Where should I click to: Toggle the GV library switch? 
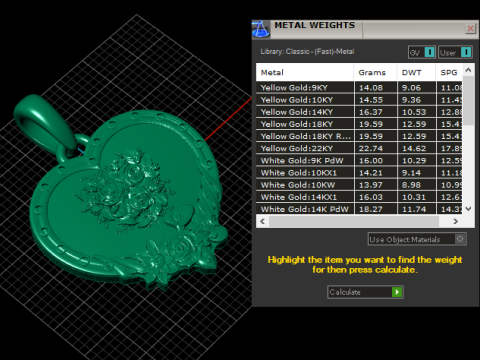pyautogui.click(x=422, y=52)
